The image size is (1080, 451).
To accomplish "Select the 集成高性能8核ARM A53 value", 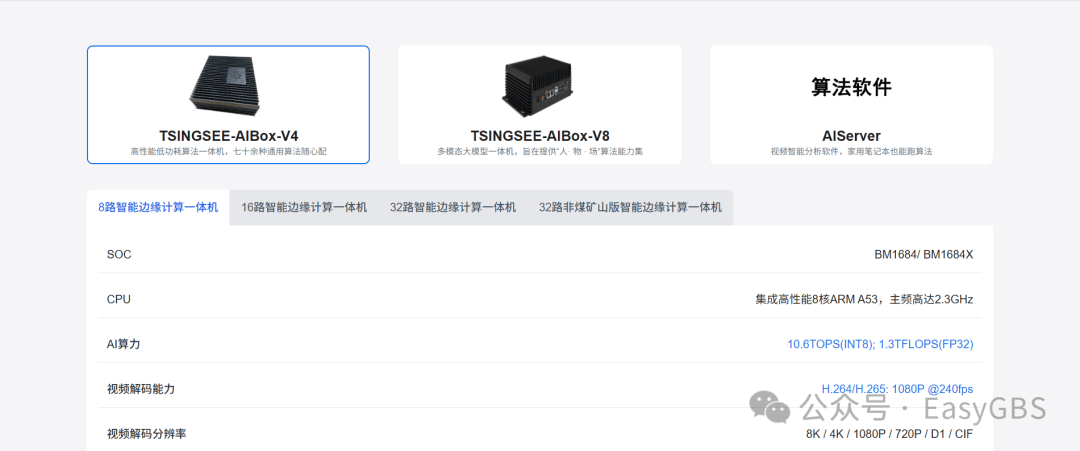I will [864, 300].
